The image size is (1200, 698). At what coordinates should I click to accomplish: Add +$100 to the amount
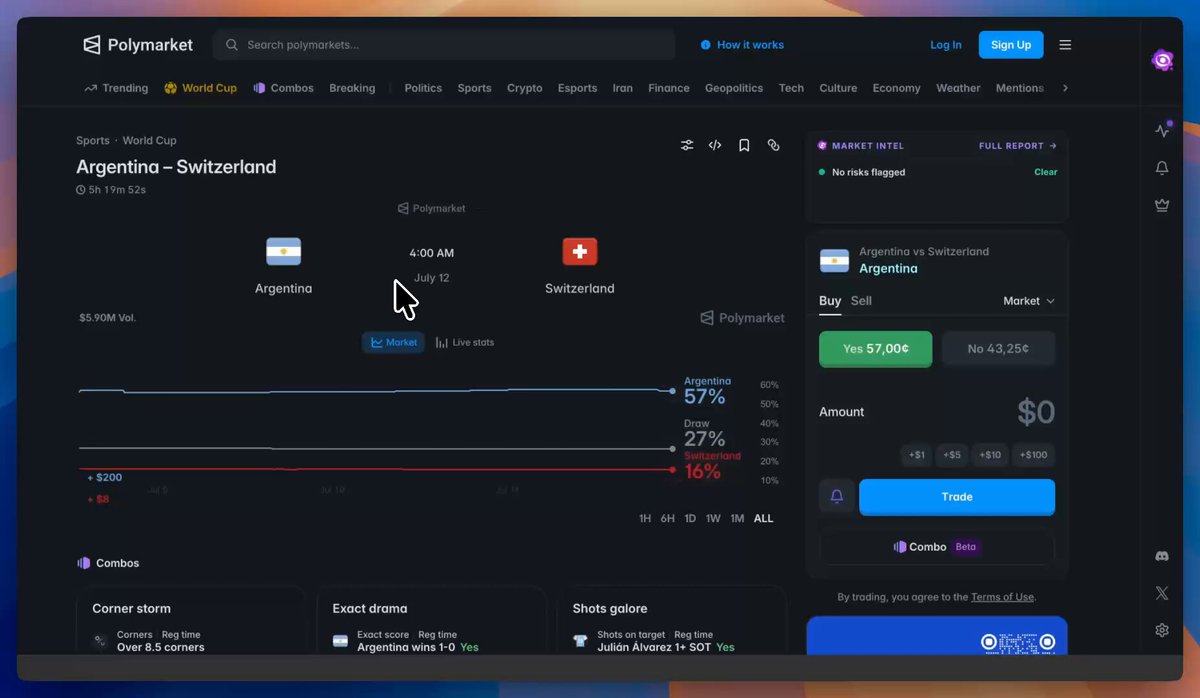point(1033,455)
